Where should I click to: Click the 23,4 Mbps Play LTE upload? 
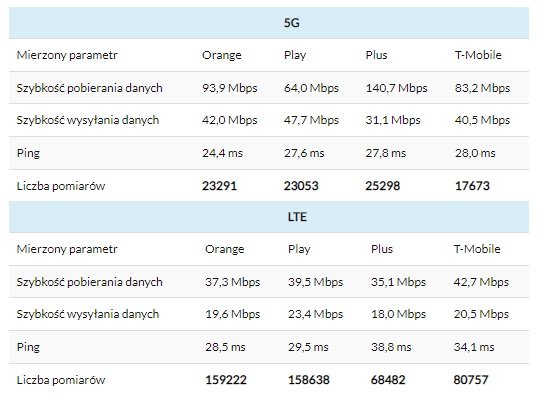pyautogui.click(x=315, y=314)
